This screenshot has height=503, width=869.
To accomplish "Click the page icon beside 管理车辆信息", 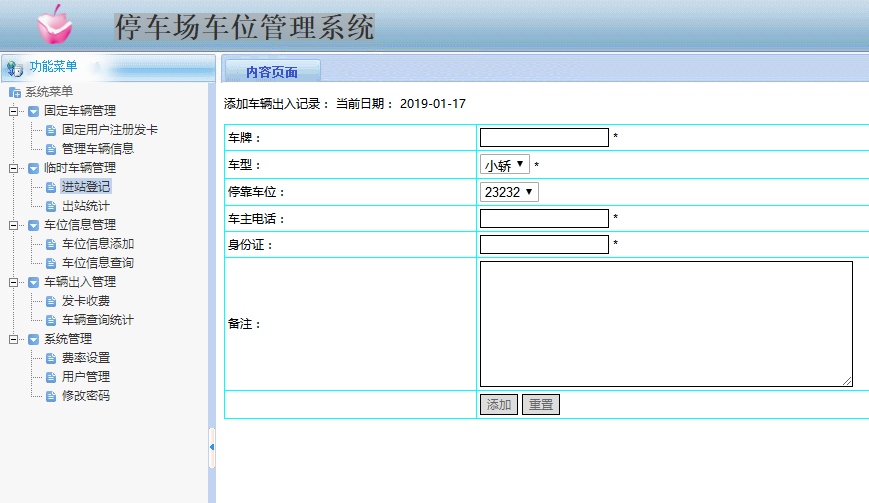I will tap(51, 149).
